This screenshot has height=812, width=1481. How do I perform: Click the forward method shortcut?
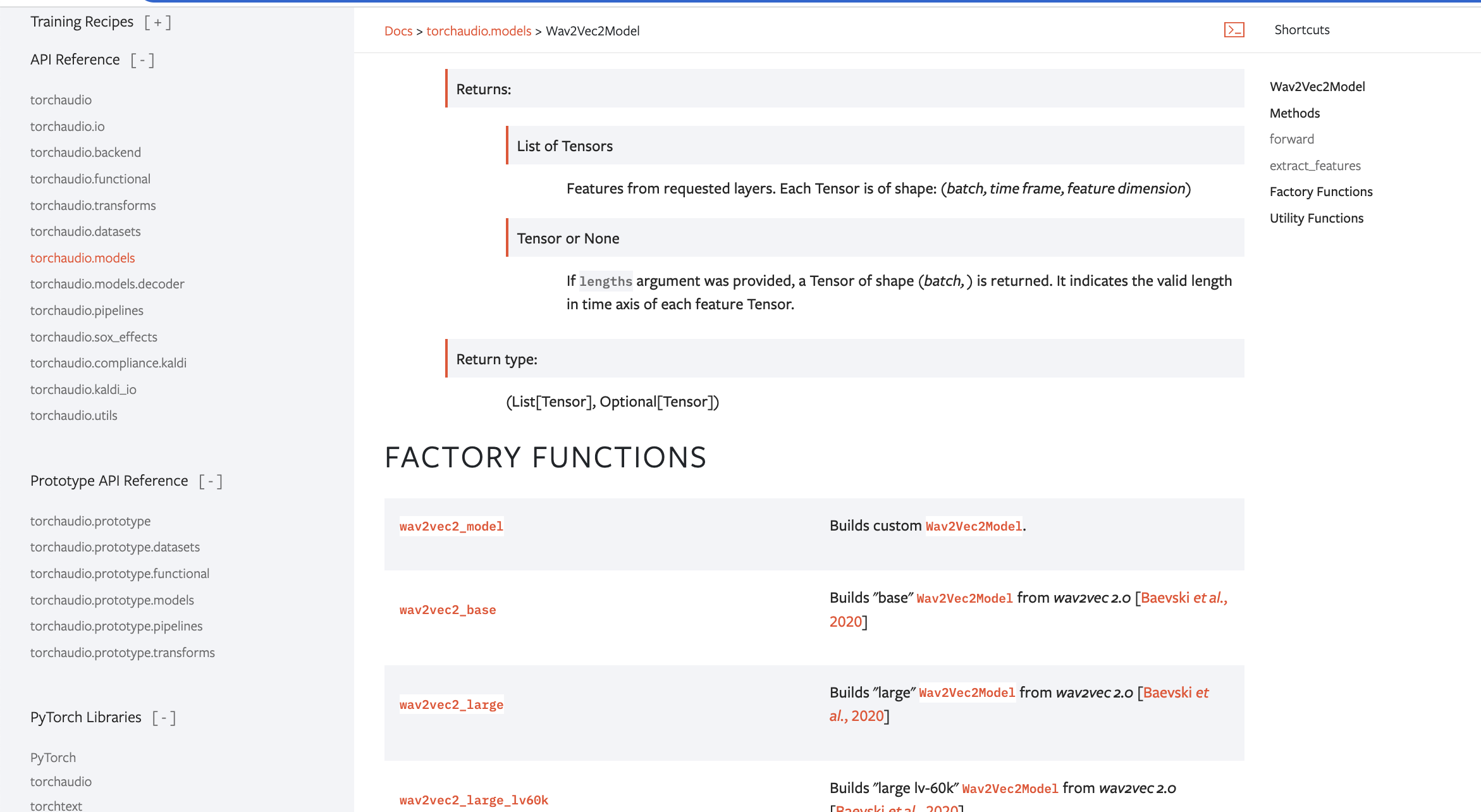[1291, 139]
